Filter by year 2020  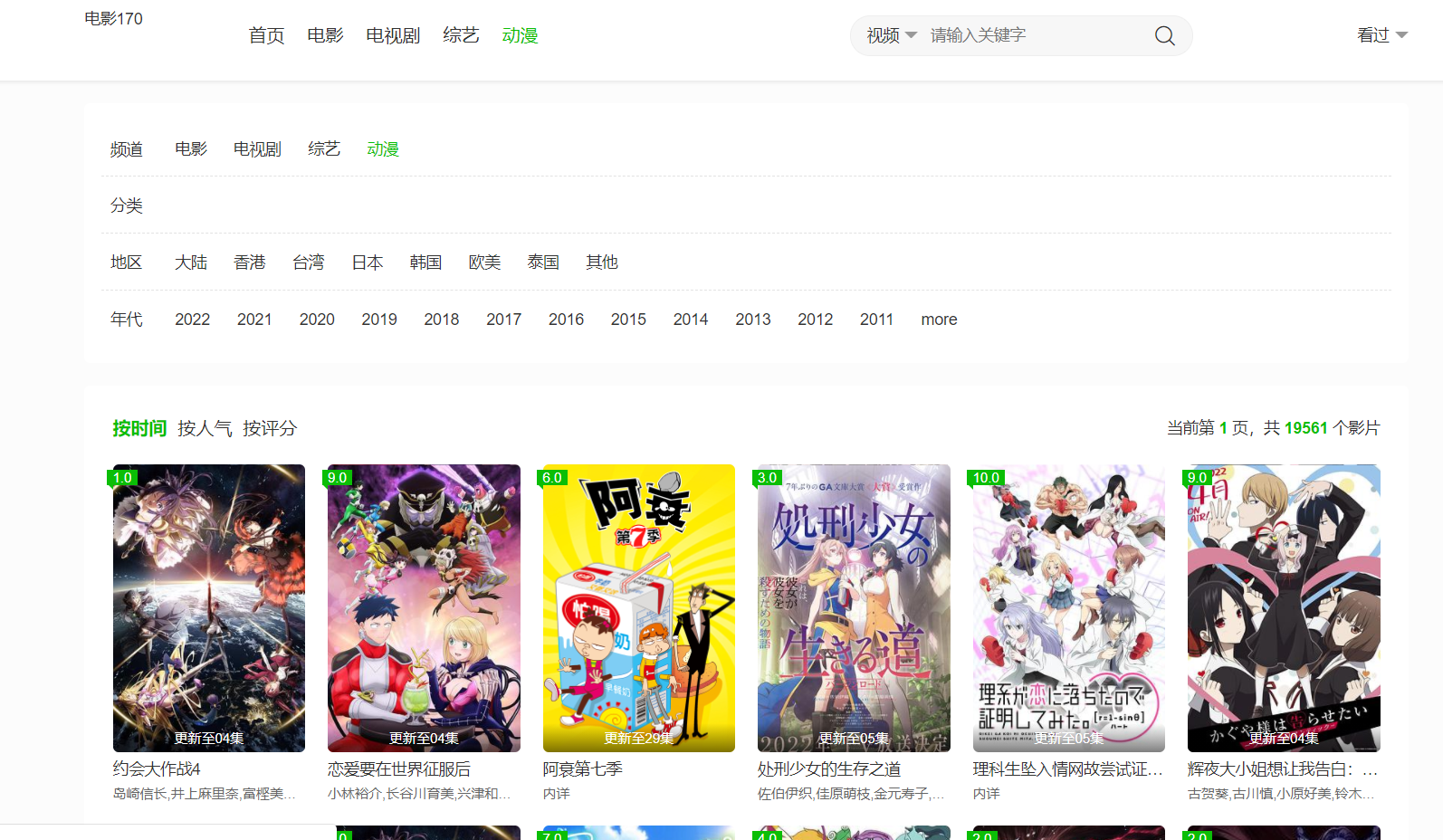317,320
